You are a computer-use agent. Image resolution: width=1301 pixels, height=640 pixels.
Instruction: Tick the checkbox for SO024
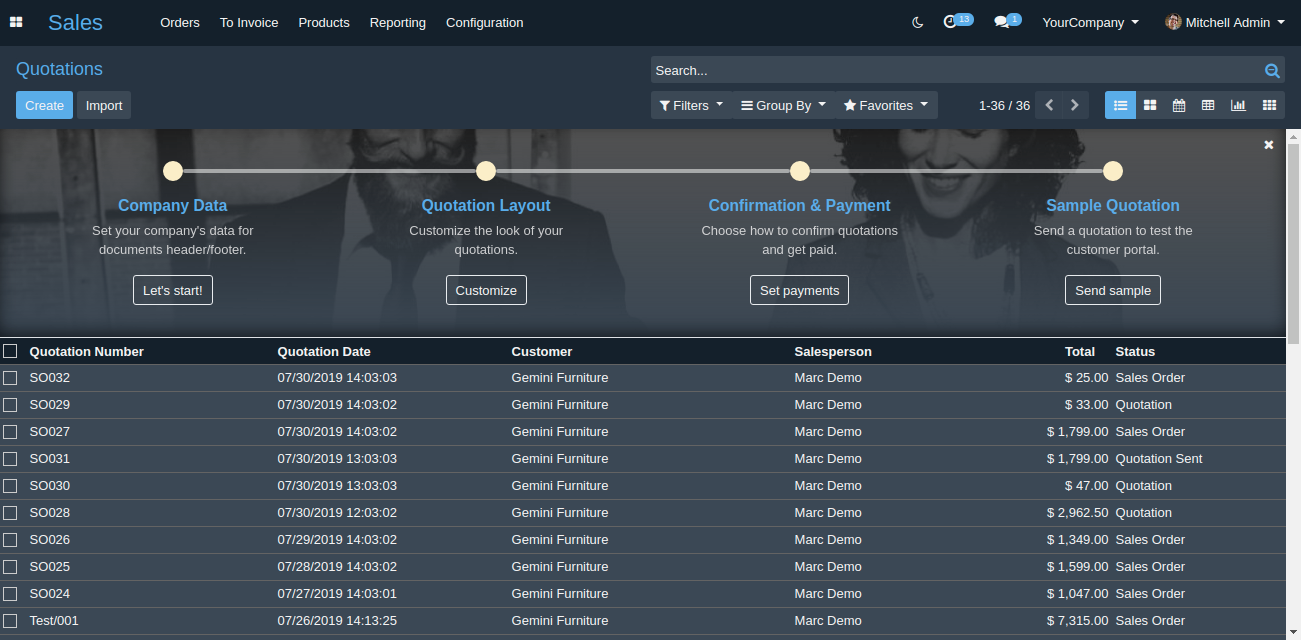coord(10,594)
